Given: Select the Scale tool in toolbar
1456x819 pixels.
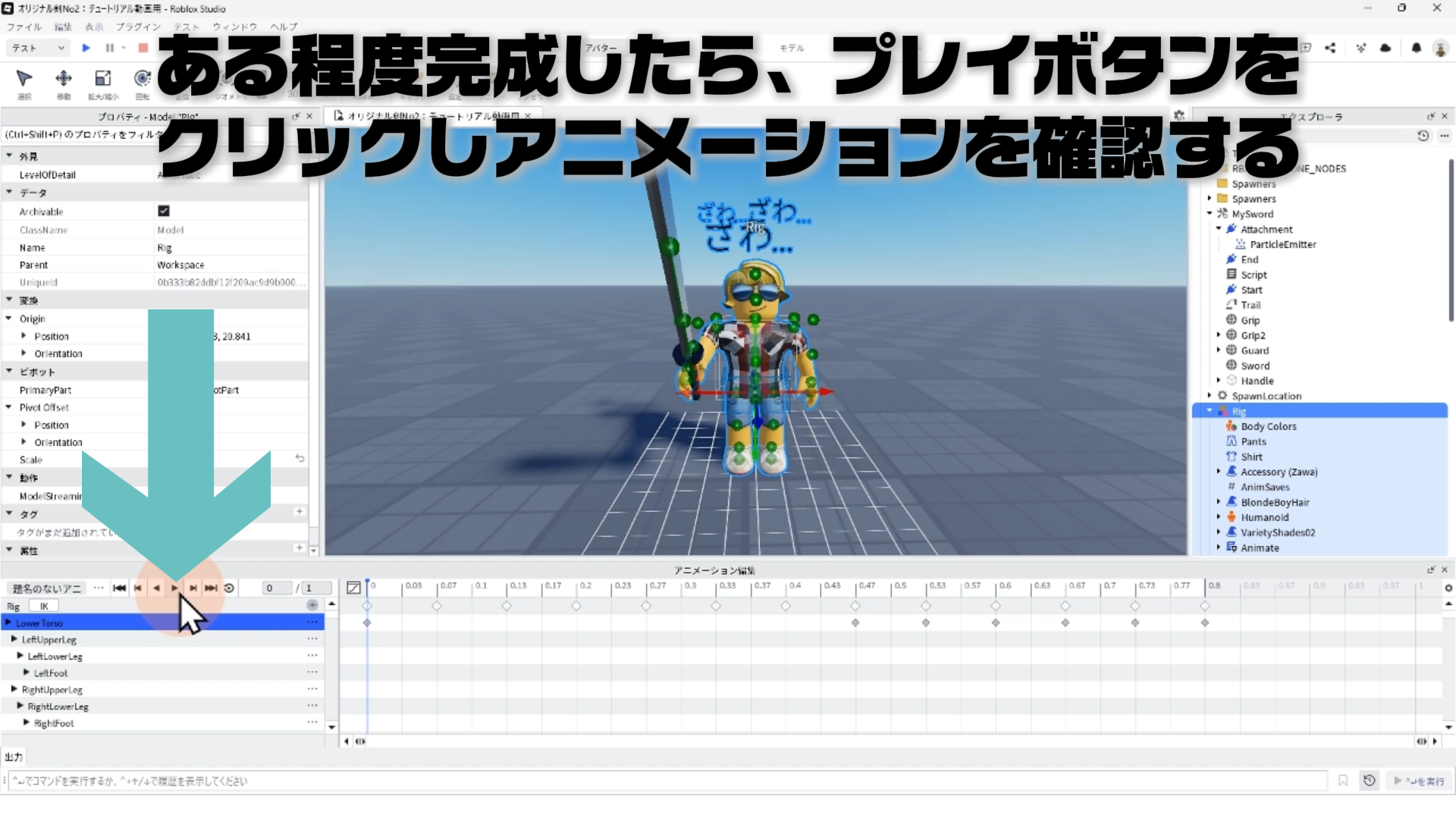Looking at the screenshot, I should [x=102, y=79].
